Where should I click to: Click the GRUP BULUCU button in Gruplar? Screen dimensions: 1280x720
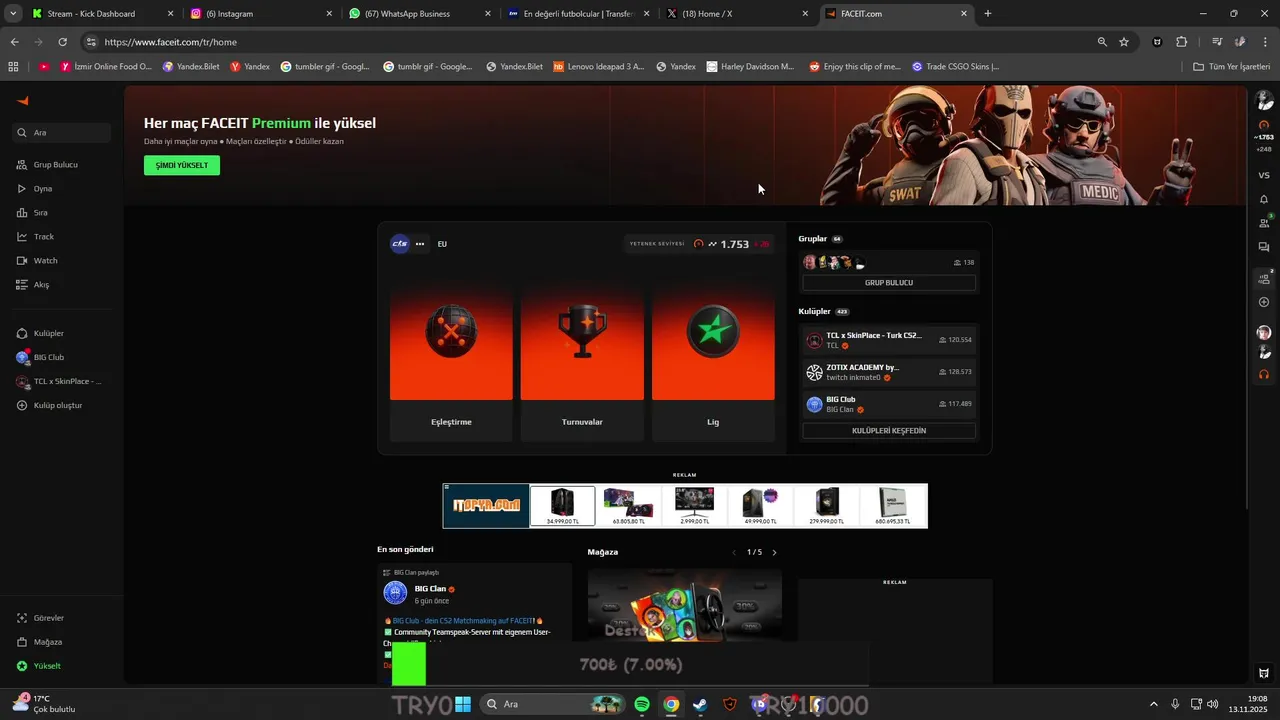pyautogui.click(x=889, y=283)
